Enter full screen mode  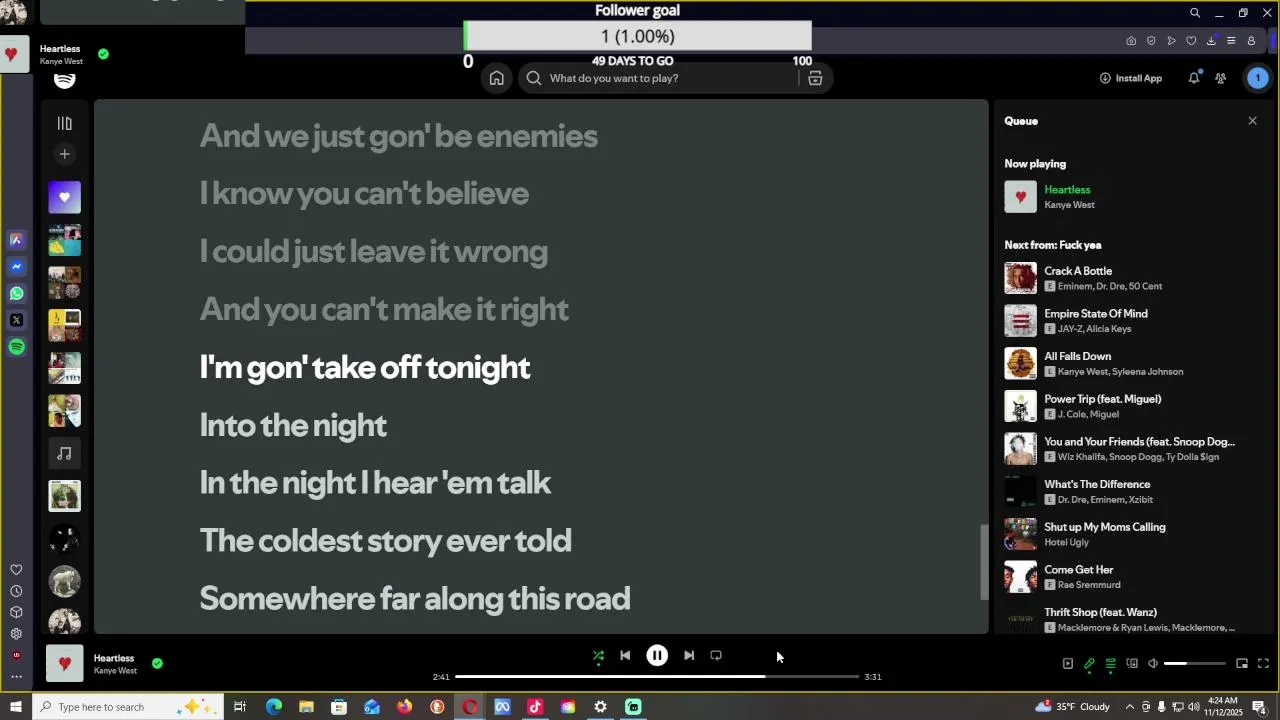point(1263,664)
